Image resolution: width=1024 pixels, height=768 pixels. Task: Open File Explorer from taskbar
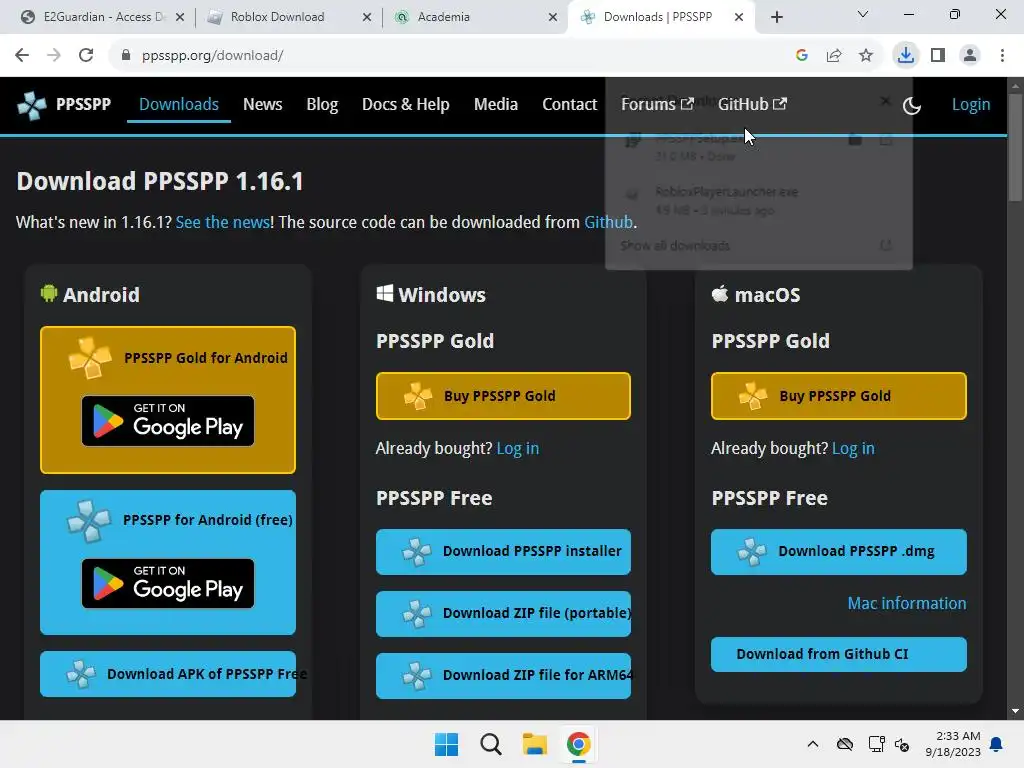[x=535, y=744]
